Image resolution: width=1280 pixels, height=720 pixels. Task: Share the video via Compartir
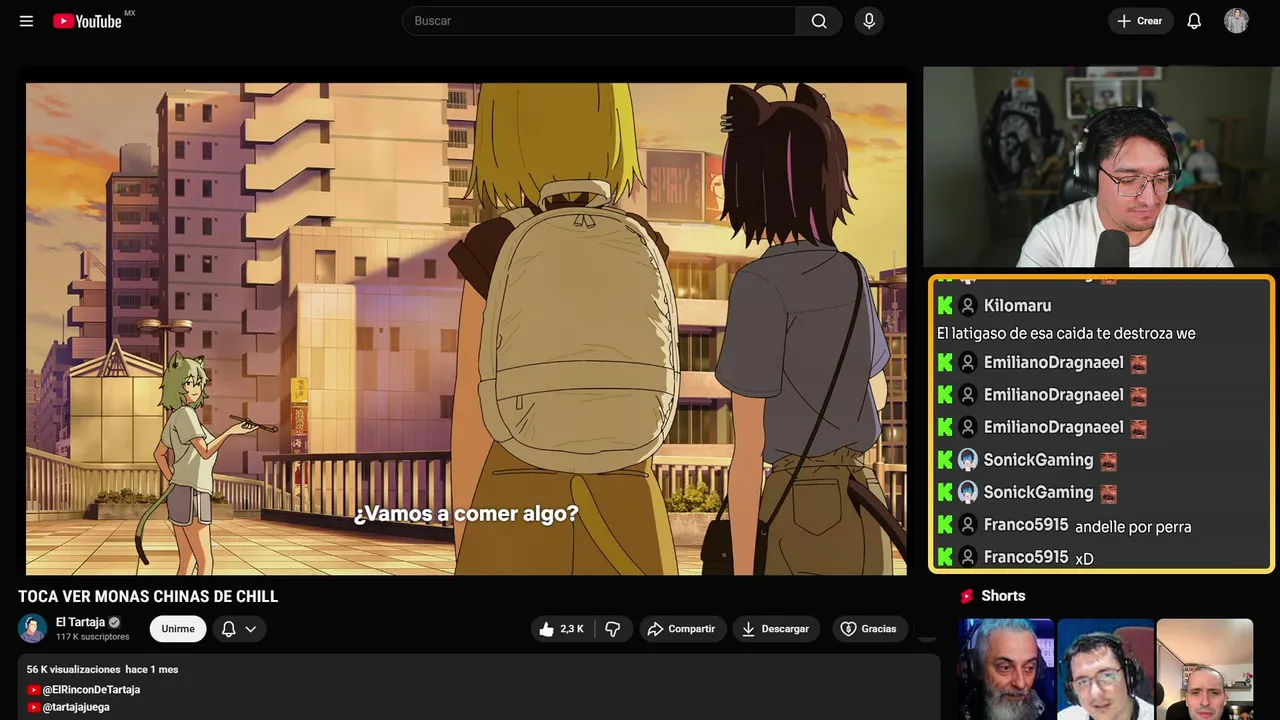pos(683,629)
